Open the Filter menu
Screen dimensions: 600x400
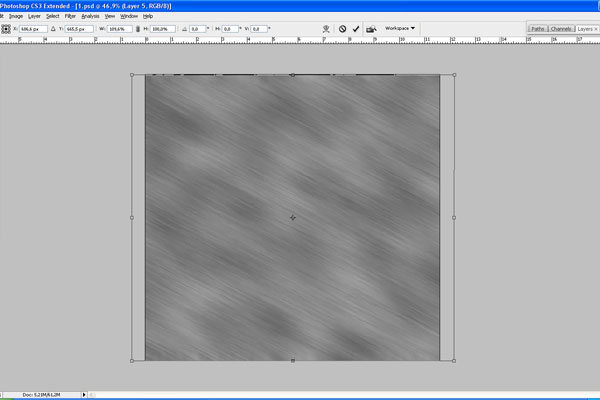(70, 17)
